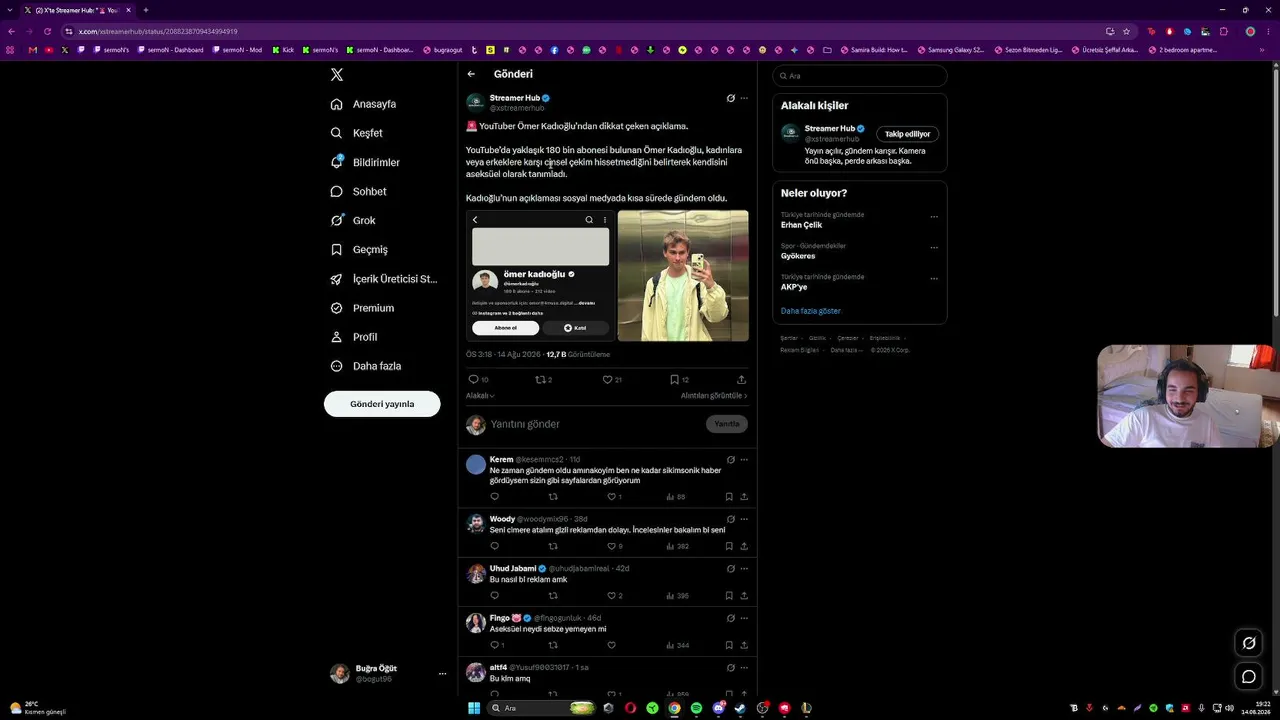Open more options for the AKP'ye trend
The height and width of the screenshot is (720, 1280).
point(934,278)
